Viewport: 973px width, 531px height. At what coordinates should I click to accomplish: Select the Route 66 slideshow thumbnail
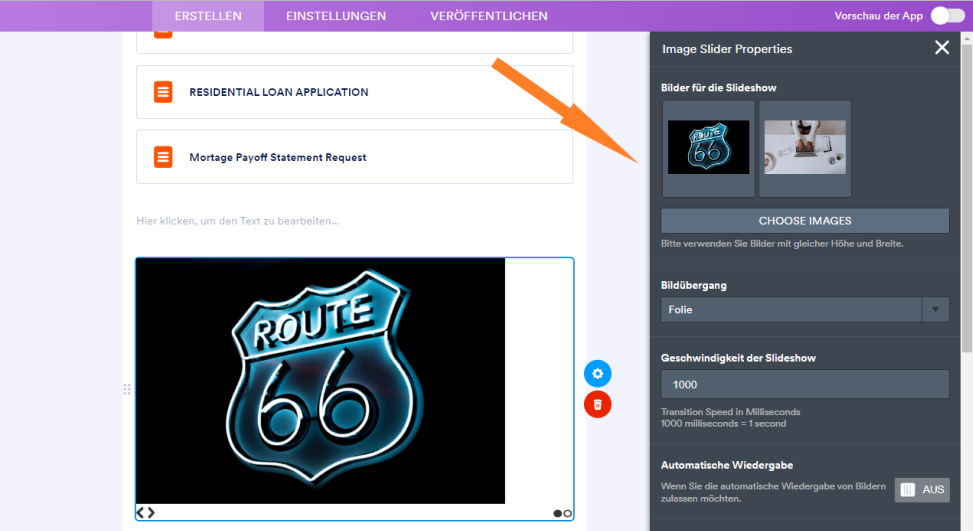coord(708,148)
